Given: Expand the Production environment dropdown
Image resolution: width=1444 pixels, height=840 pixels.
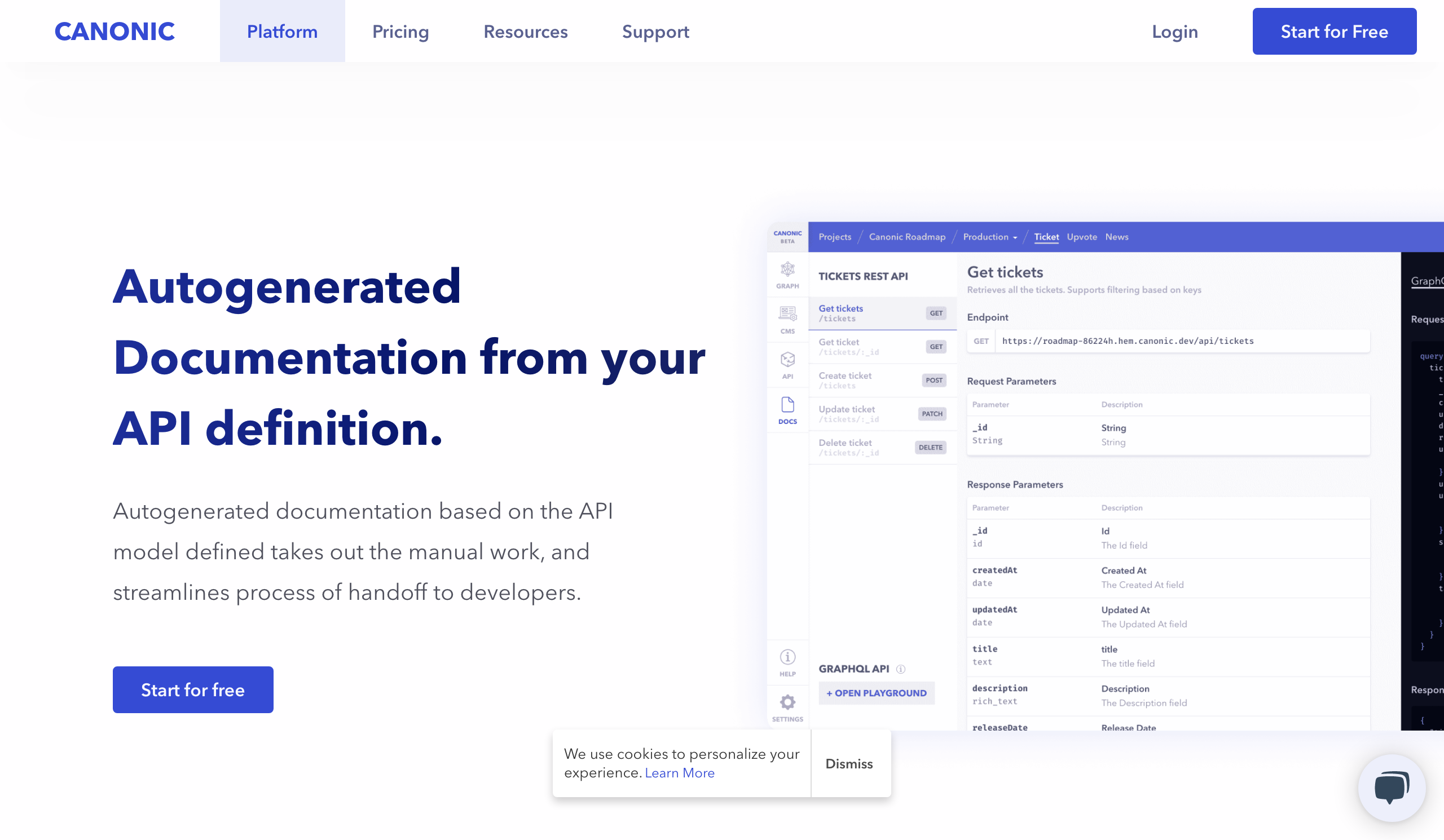Looking at the screenshot, I should click(x=989, y=236).
